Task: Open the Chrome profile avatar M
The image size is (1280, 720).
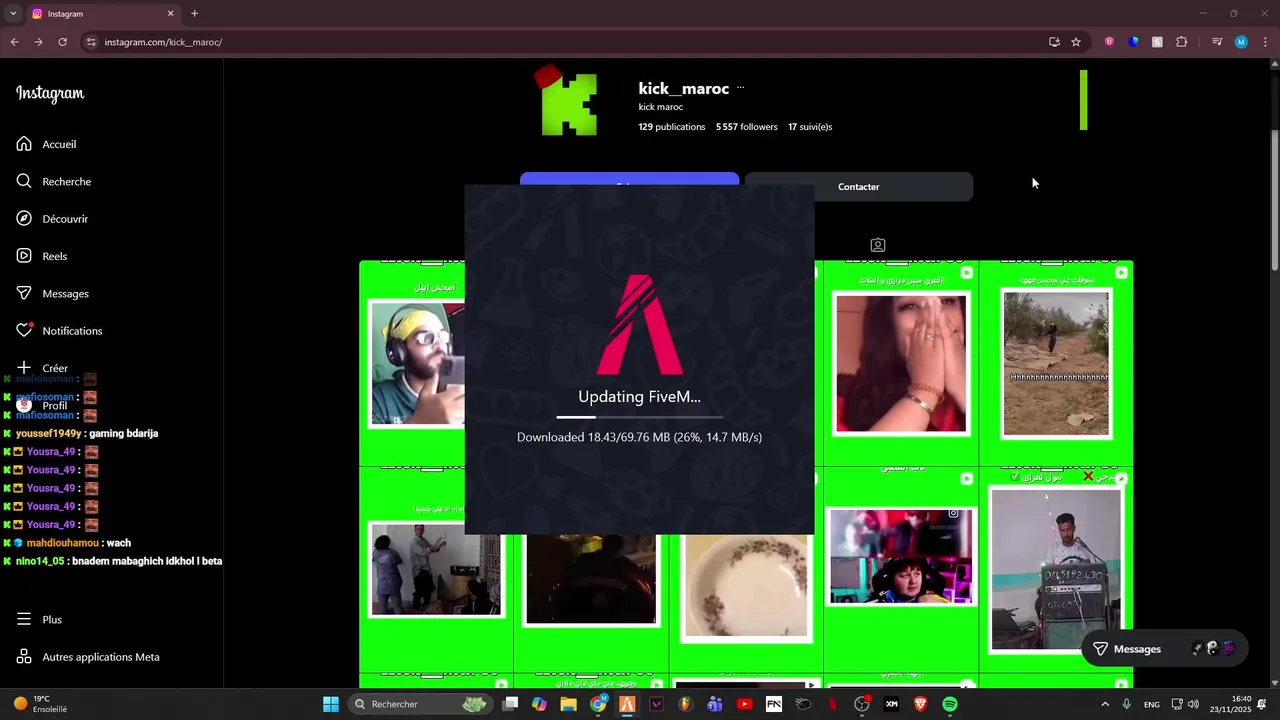Action: click(1241, 42)
